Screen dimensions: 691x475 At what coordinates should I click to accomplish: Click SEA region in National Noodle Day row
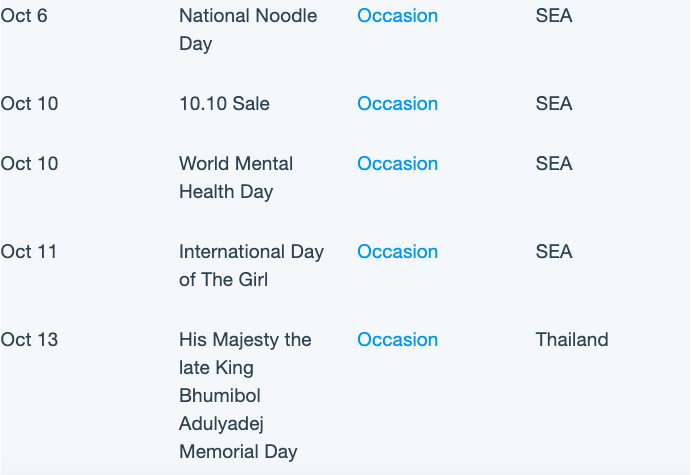point(554,16)
